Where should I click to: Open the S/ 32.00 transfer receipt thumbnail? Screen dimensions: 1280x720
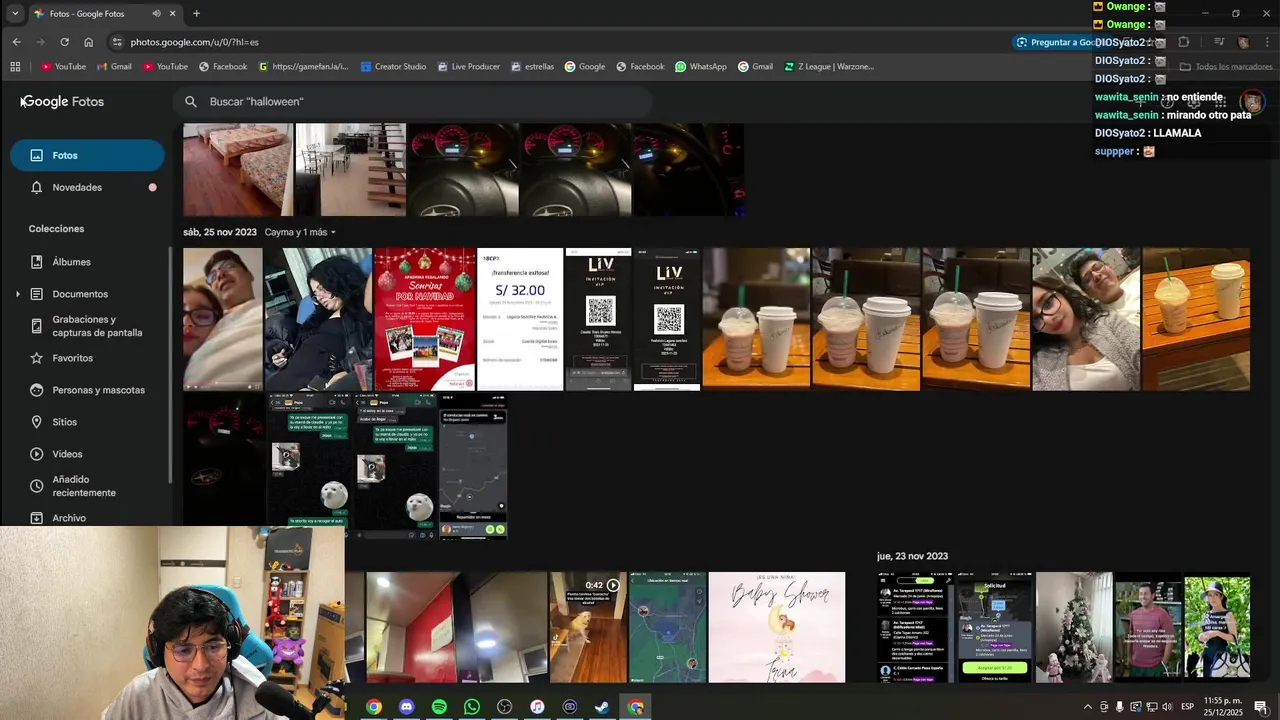click(520, 319)
